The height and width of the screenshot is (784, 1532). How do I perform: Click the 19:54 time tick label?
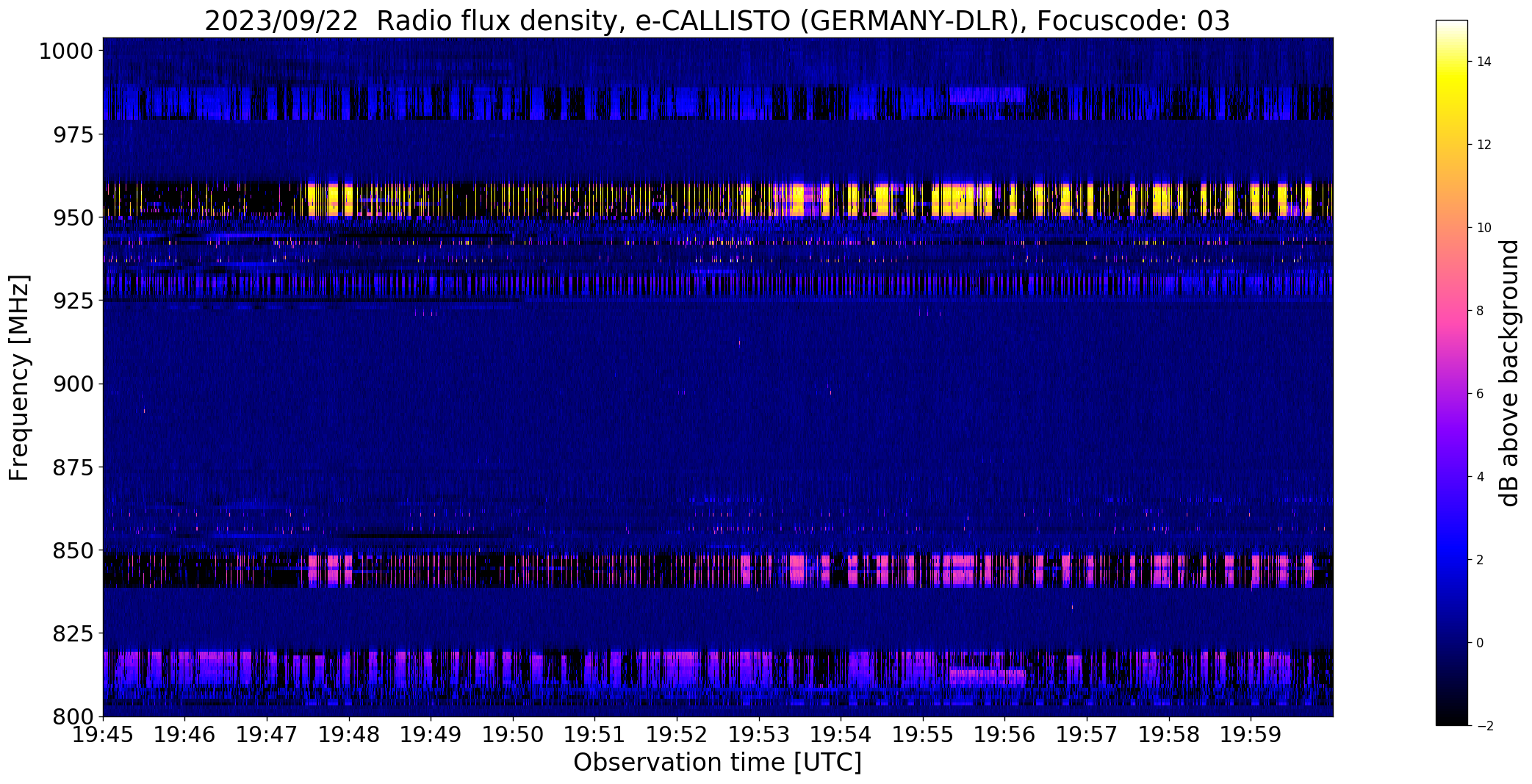tap(841, 735)
